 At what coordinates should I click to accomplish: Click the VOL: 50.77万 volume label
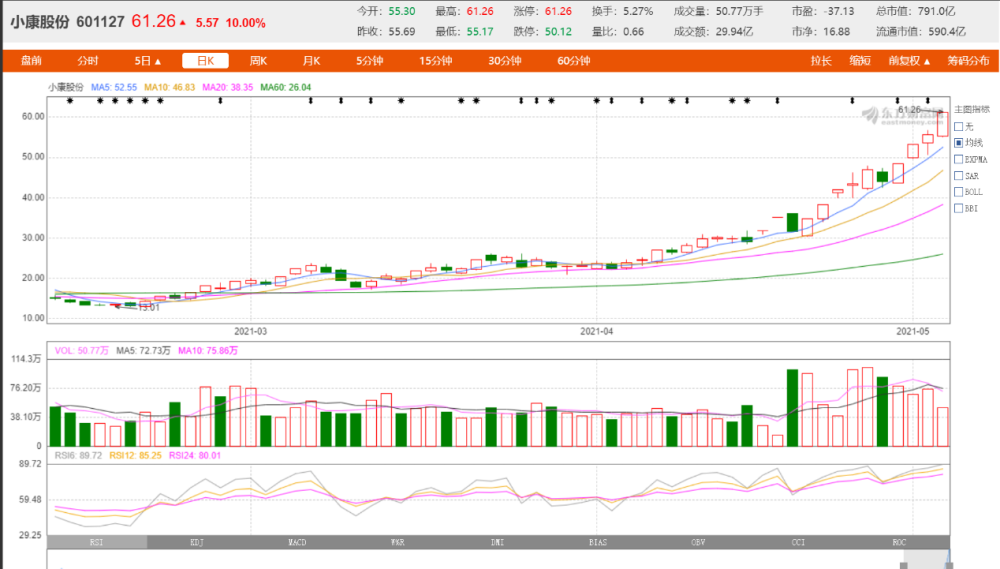pos(81,351)
